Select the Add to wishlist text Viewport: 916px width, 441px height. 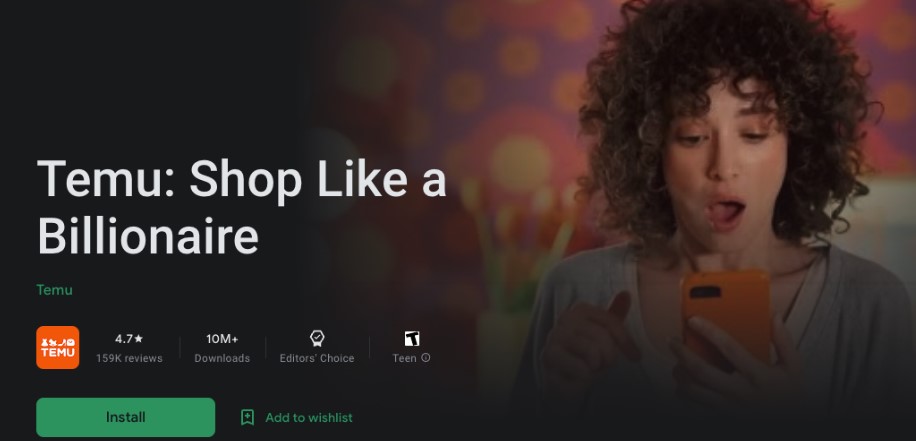point(309,418)
